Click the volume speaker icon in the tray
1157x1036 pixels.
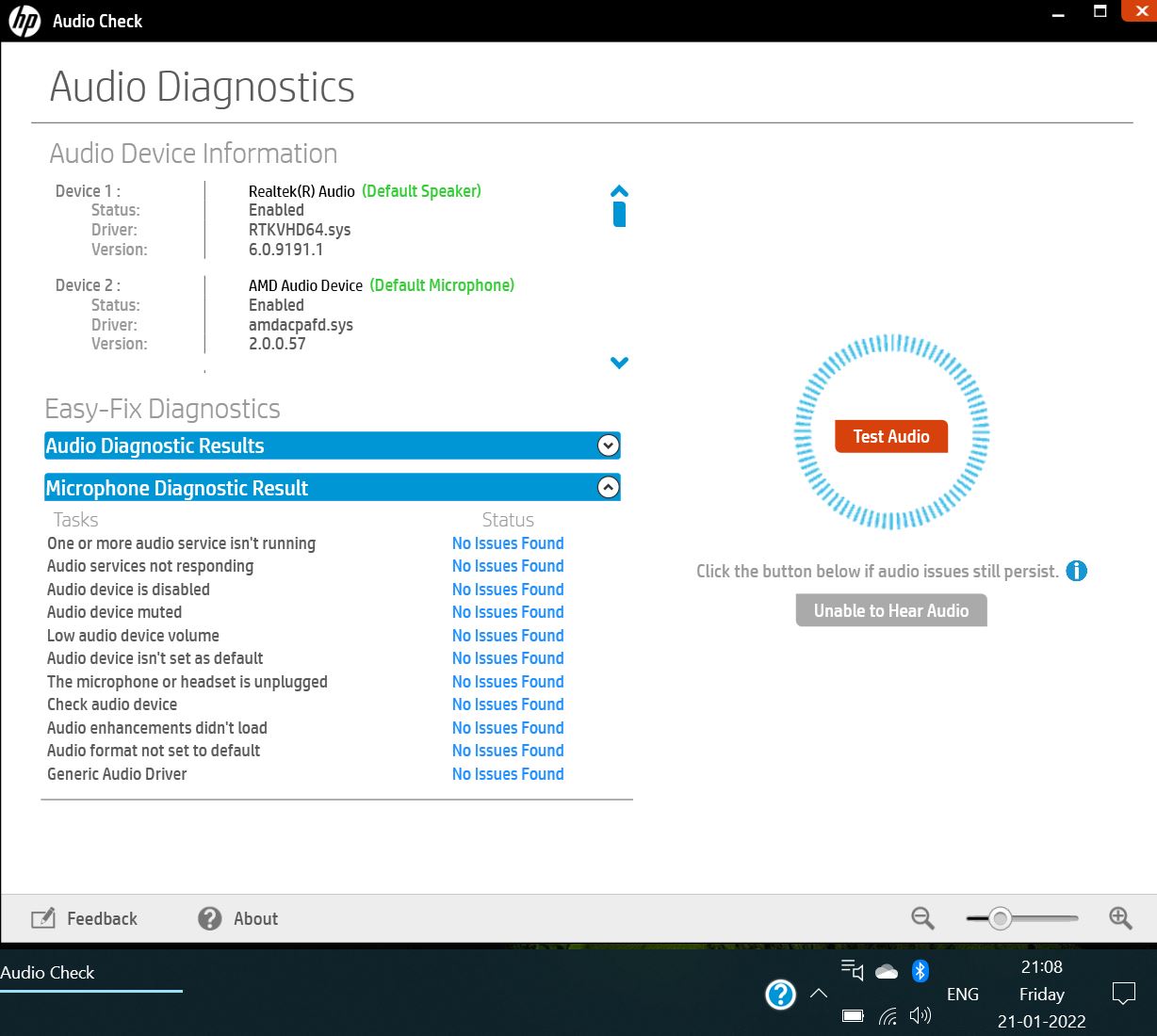tap(921, 1015)
